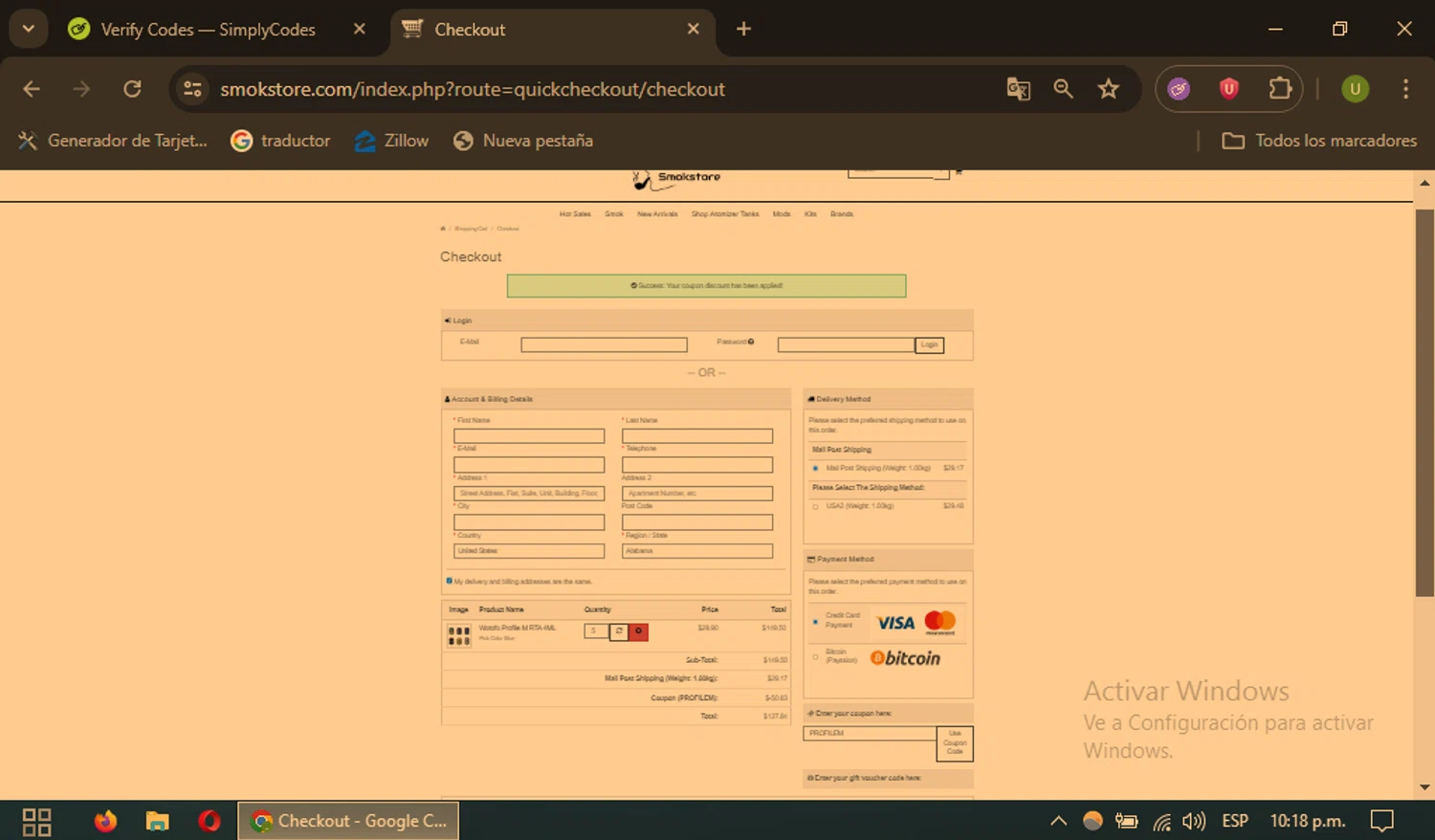The height and width of the screenshot is (840, 1435).
Task: Launch Opera from the taskbar
Action: (210, 821)
